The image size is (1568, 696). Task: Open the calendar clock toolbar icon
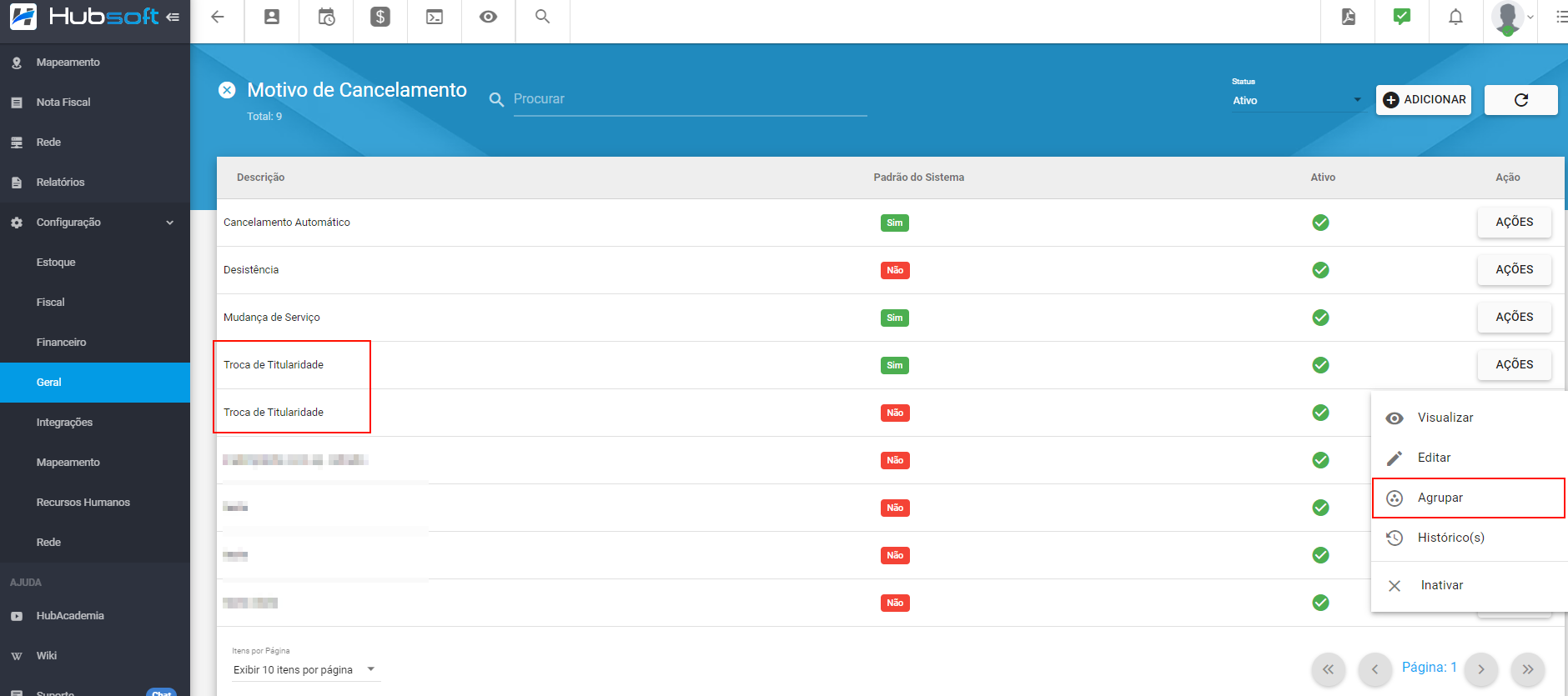[326, 17]
